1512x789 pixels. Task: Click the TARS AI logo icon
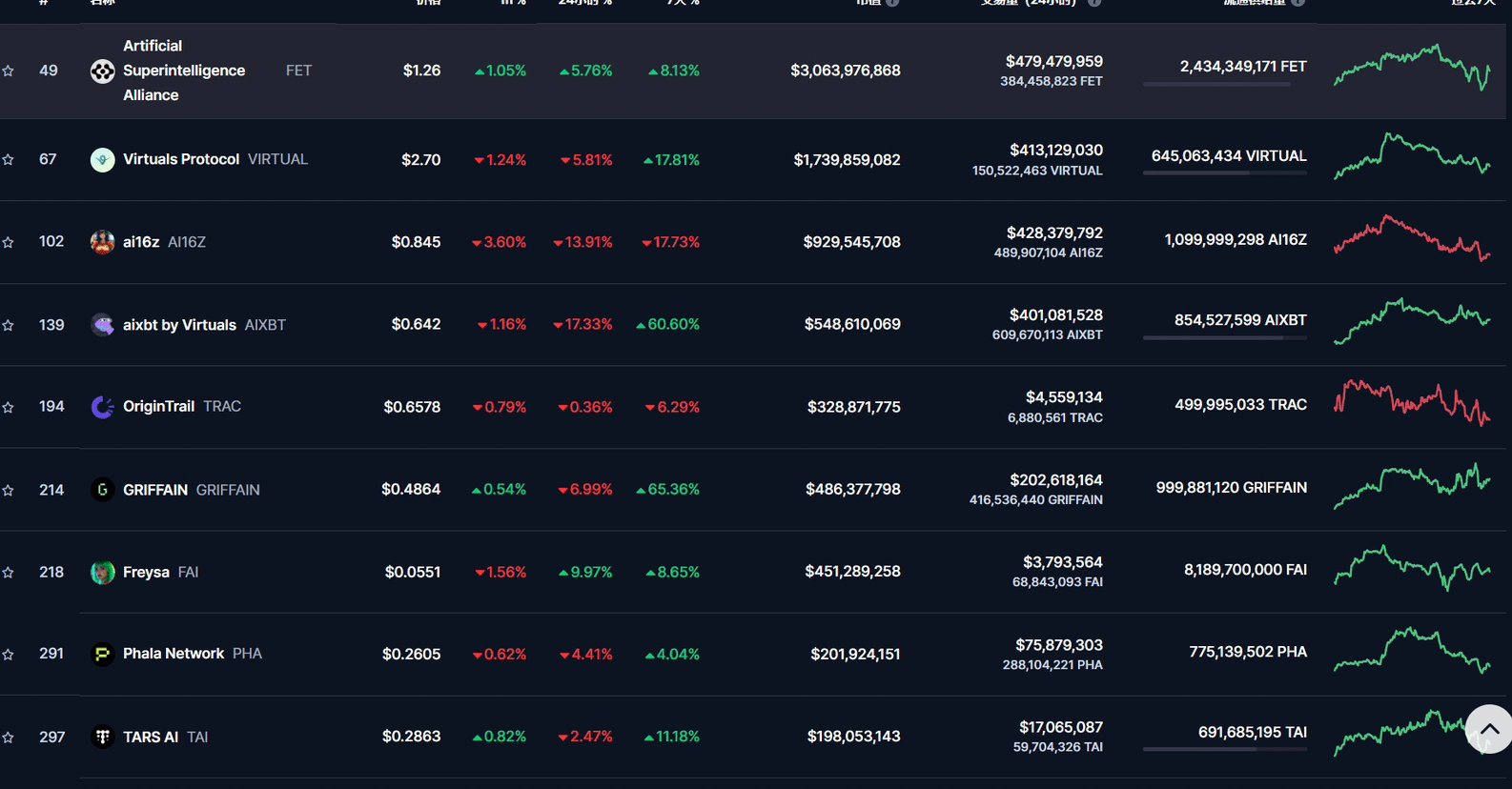pyautogui.click(x=102, y=737)
